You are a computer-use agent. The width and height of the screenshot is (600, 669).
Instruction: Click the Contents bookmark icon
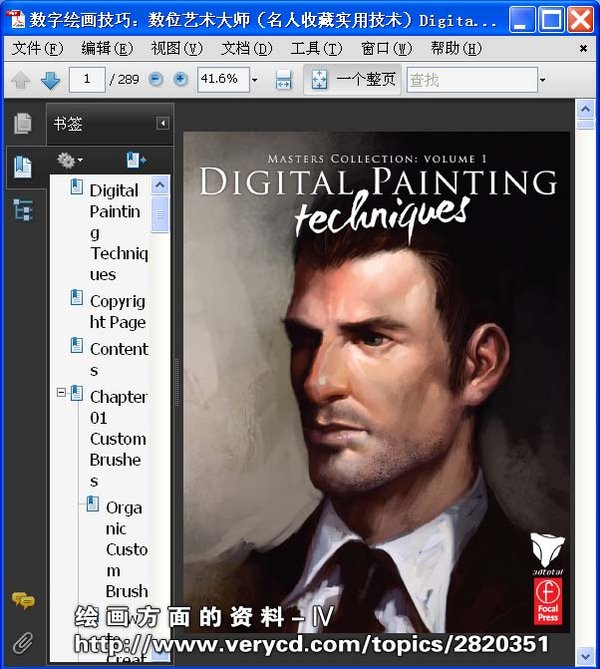point(77,345)
